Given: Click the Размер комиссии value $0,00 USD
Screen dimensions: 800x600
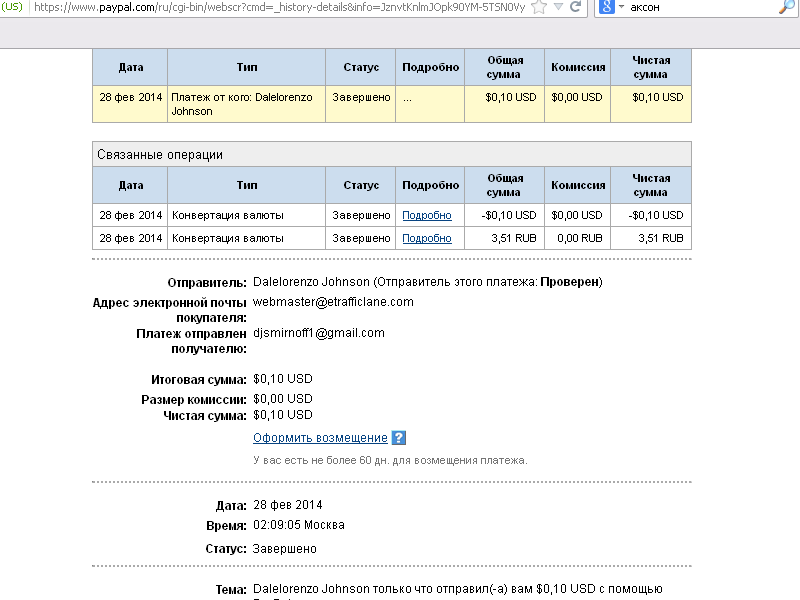Looking at the screenshot, I should coord(283,399).
